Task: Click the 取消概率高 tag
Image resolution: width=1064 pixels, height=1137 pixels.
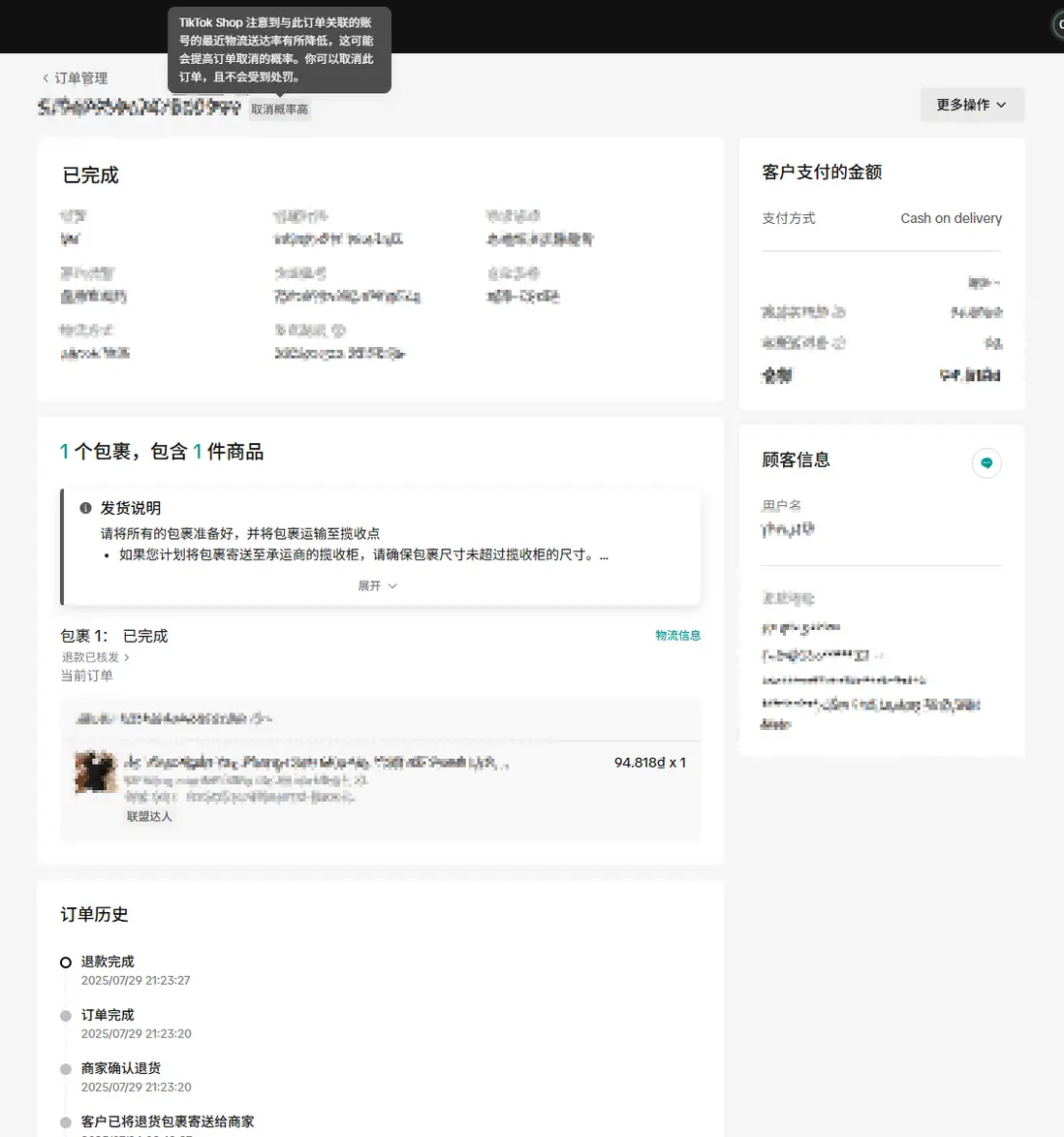Action: [x=280, y=109]
